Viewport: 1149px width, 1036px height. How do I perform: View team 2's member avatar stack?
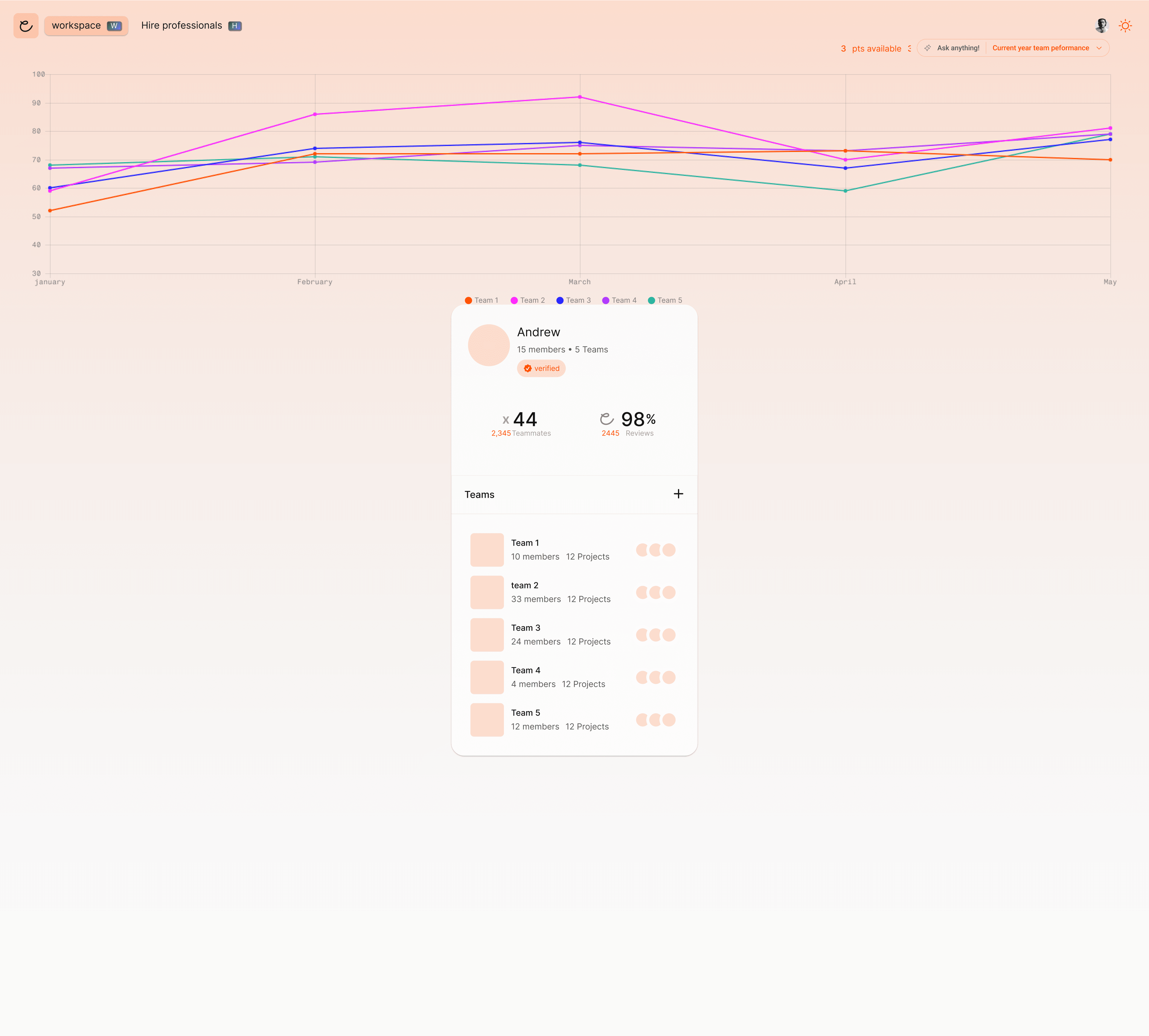[656, 593]
